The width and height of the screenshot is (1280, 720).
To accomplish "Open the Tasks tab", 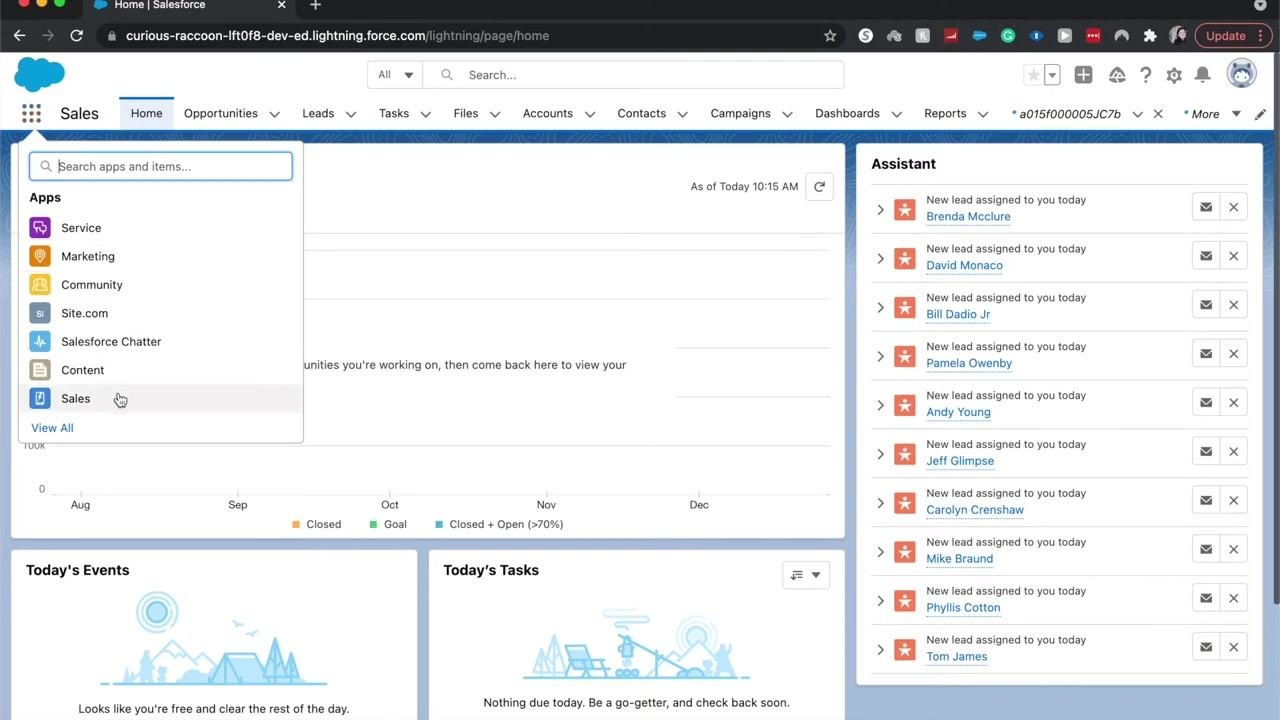I will tap(394, 114).
